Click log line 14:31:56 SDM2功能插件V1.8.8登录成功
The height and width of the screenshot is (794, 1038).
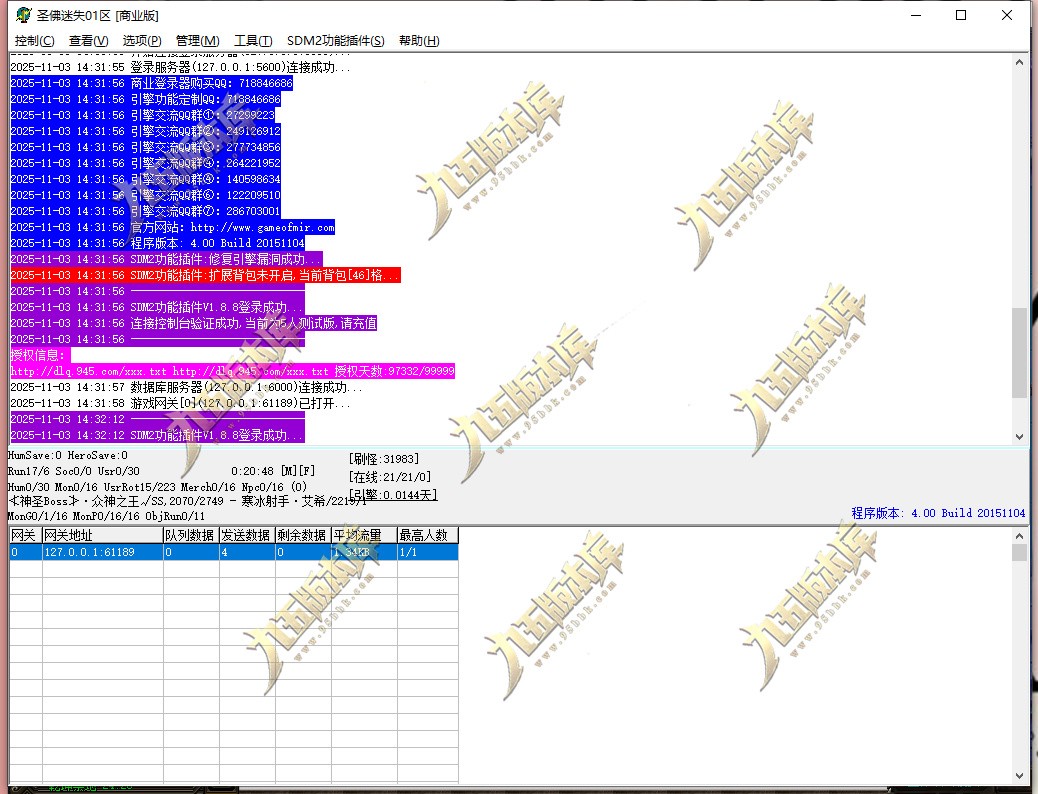pyautogui.click(x=158, y=307)
